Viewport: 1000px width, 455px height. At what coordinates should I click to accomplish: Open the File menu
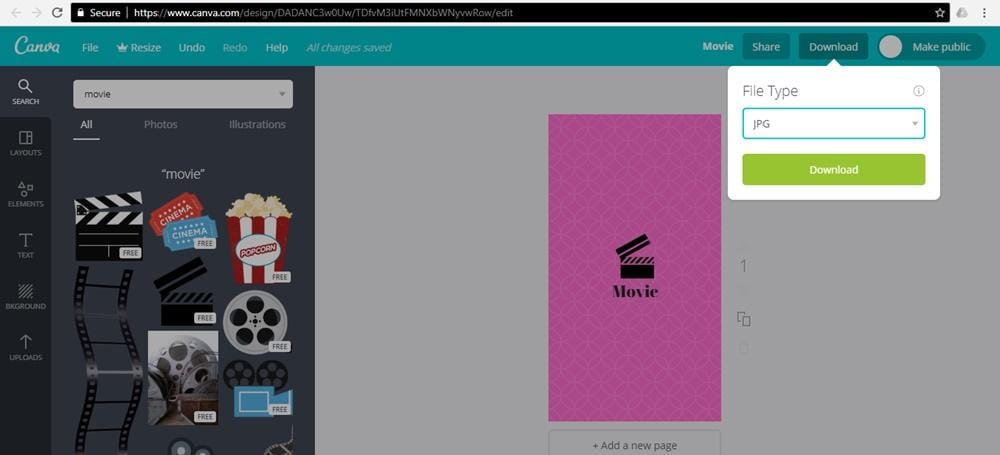(90, 47)
